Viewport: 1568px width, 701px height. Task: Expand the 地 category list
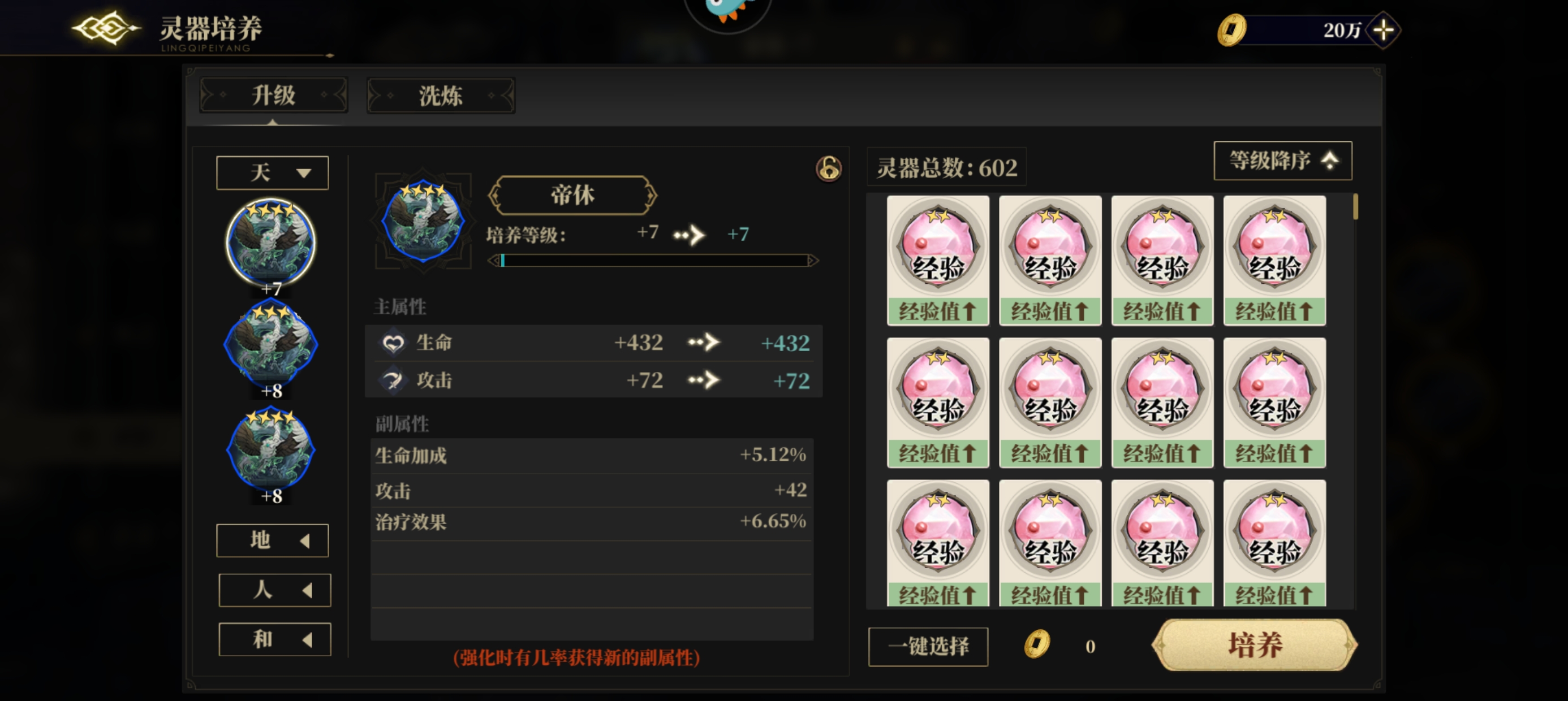[x=272, y=540]
